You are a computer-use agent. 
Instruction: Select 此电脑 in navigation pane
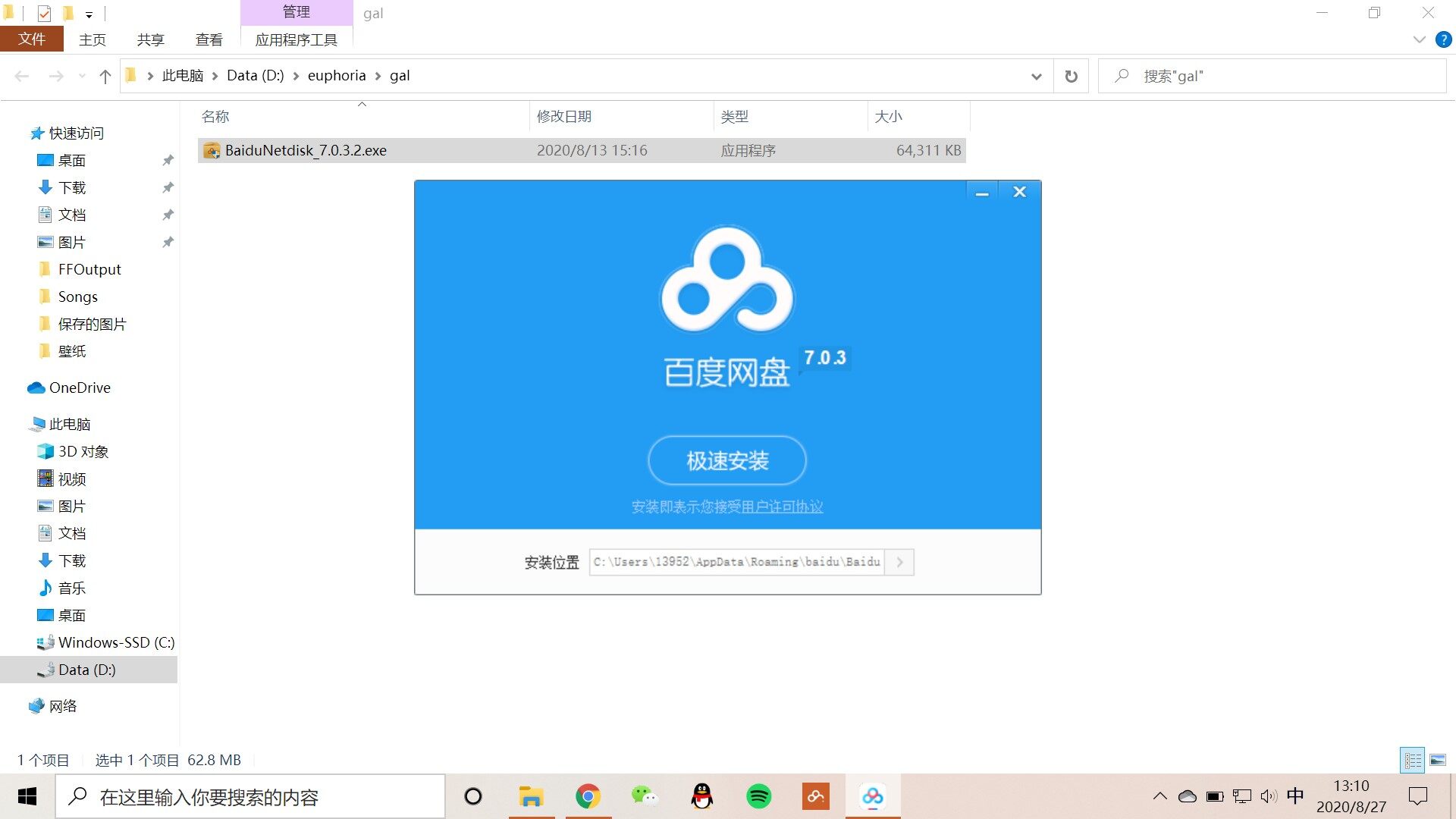(x=69, y=424)
